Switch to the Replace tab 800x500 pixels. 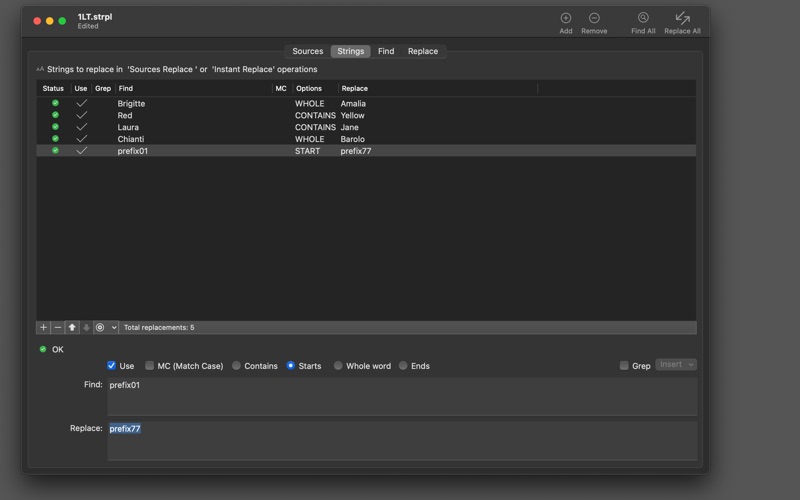[423, 51]
